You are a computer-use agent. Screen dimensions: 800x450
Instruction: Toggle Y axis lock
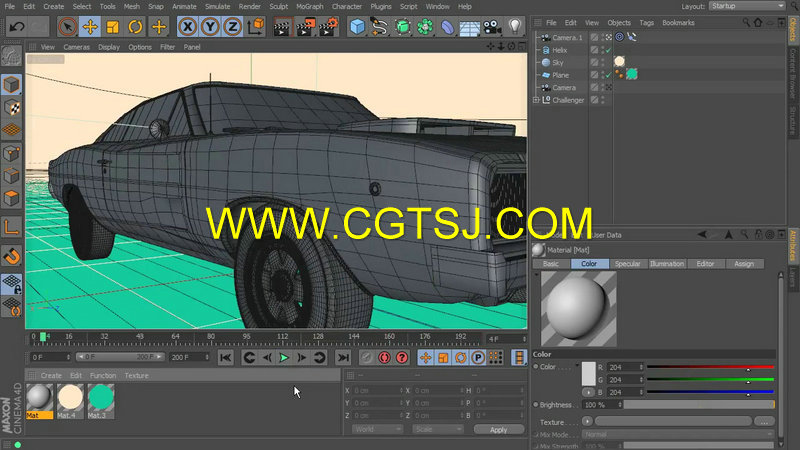pos(210,27)
